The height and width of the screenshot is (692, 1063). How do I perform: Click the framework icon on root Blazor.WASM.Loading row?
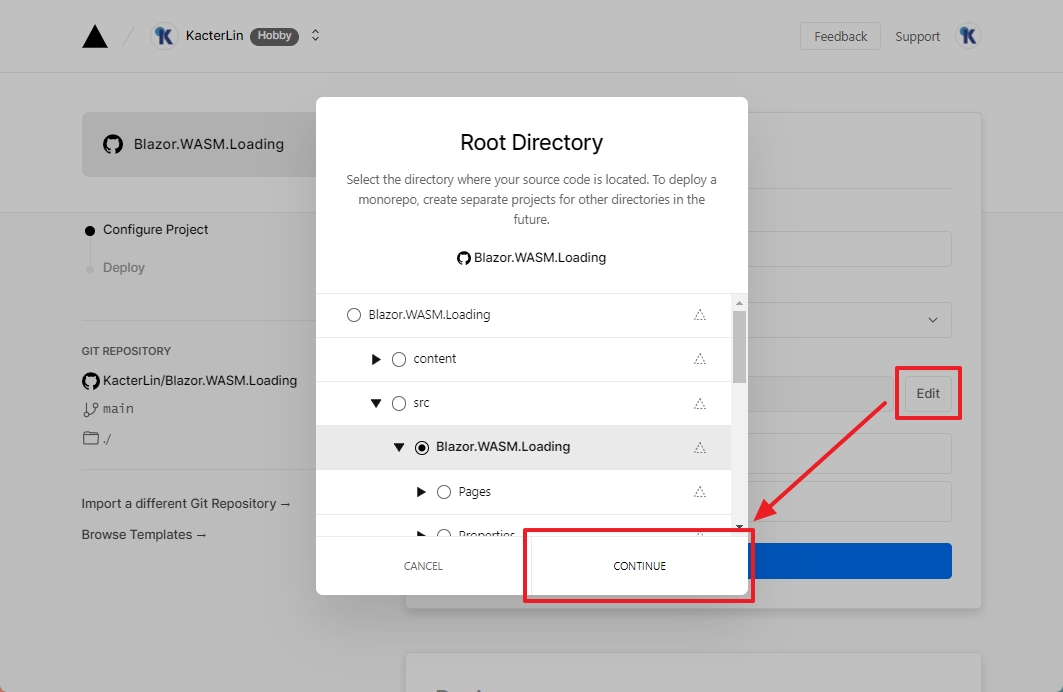coord(700,315)
